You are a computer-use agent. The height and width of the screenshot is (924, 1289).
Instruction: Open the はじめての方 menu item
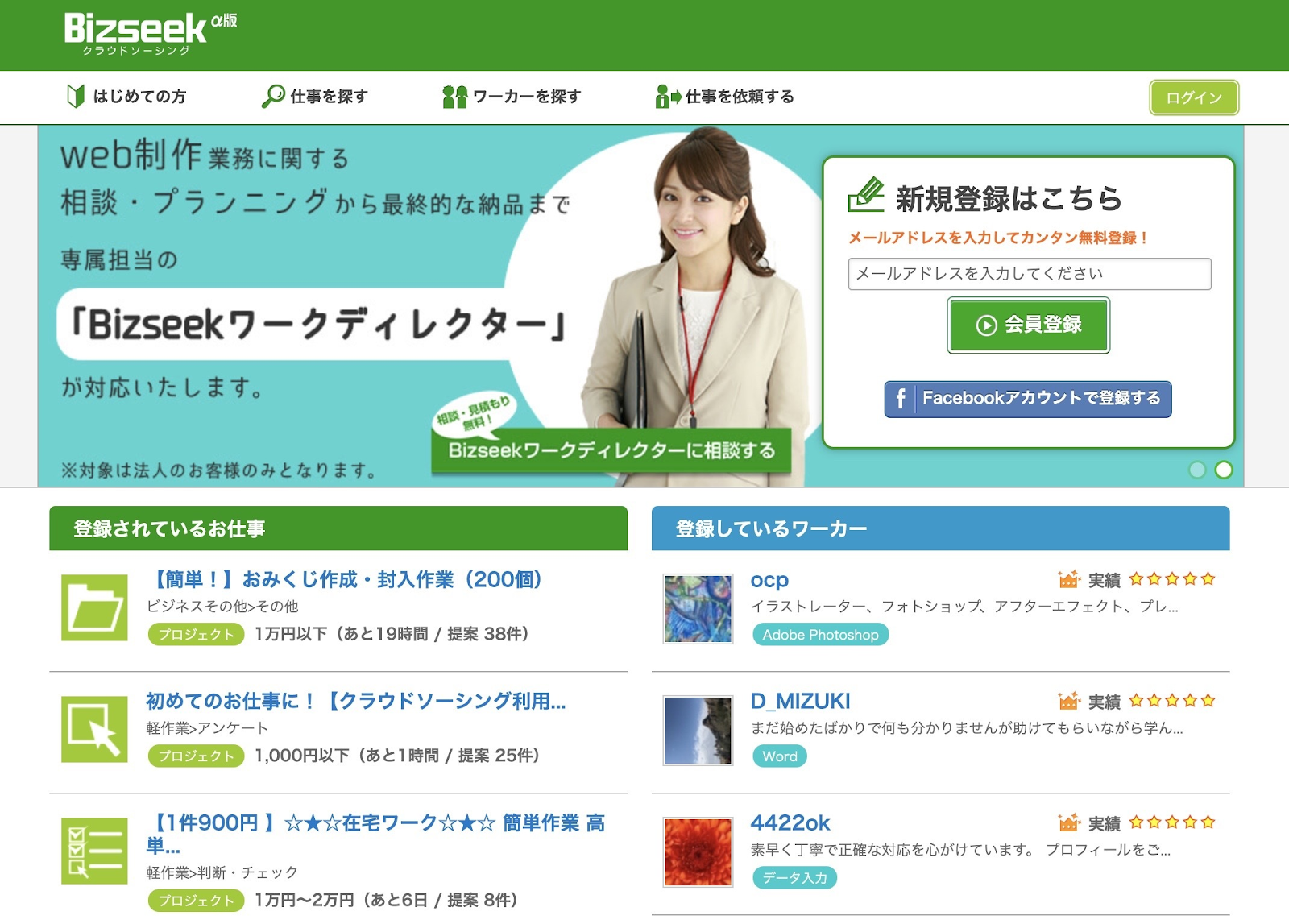126,97
